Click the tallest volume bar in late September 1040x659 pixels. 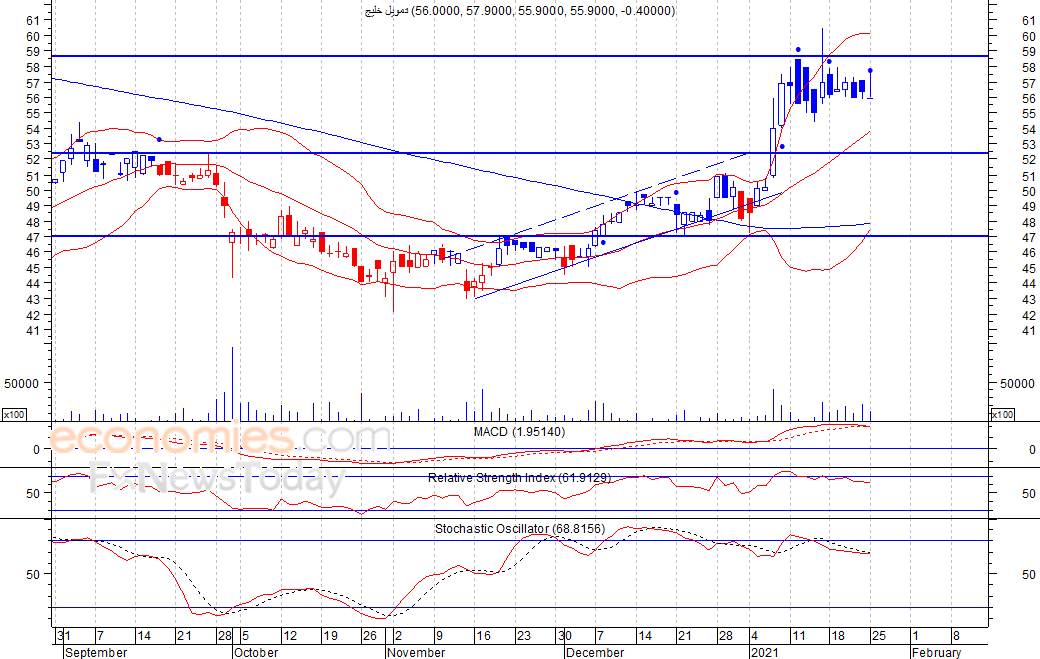pyautogui.click(x=232, y=384)
